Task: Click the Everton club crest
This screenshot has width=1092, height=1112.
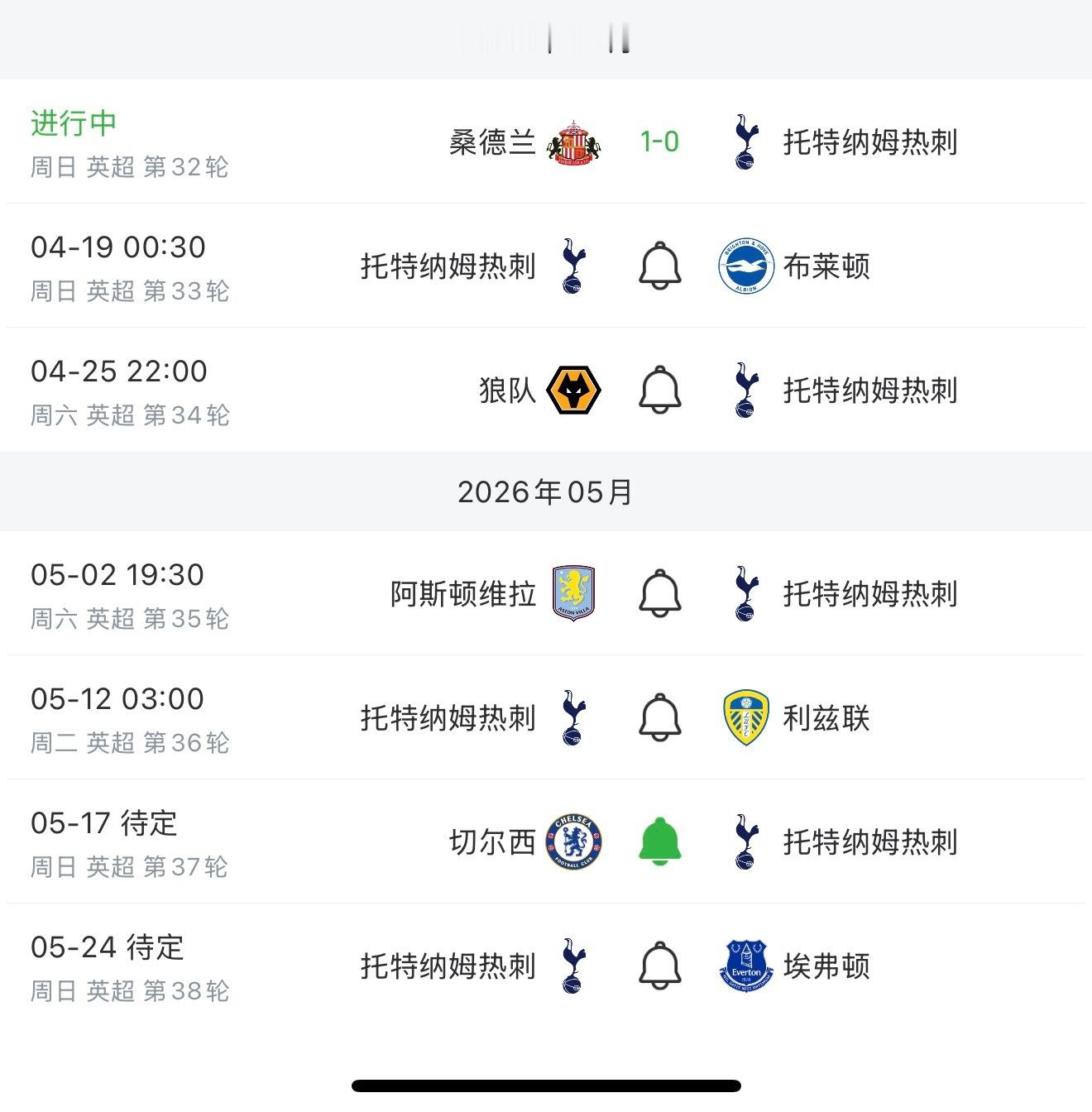Action: click(745, 966)
